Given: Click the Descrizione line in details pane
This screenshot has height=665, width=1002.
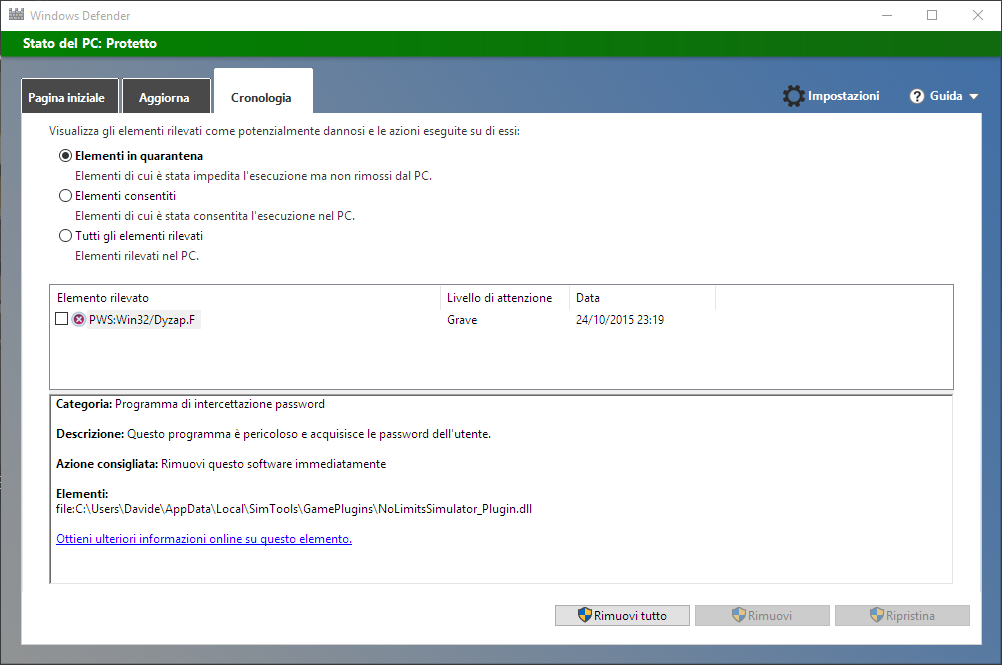Looking at the screenshot, I should click(274, 434).
